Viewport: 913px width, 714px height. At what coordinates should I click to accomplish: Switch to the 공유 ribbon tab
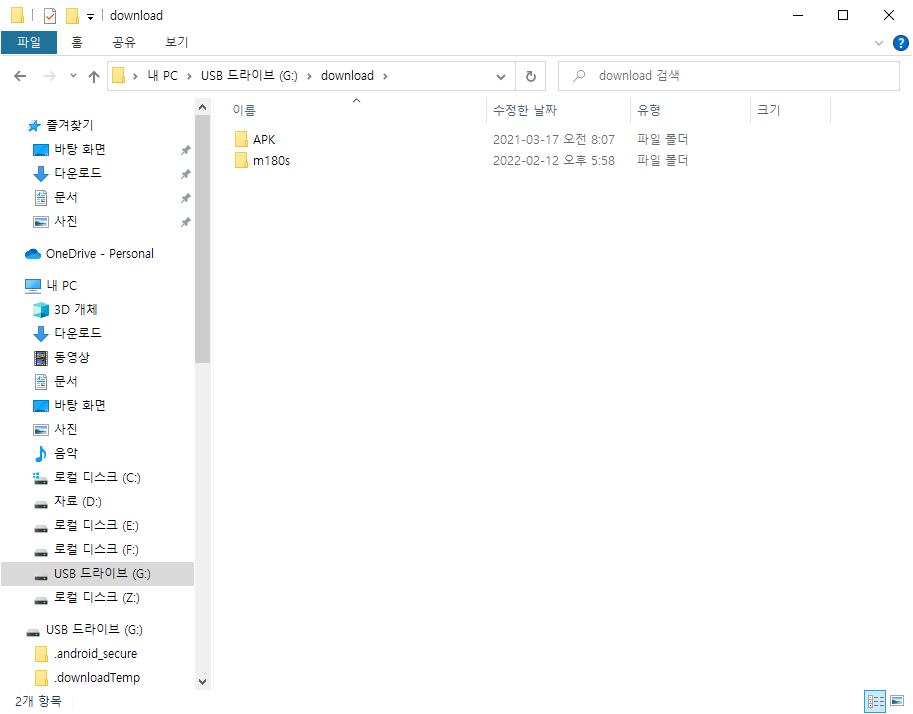(124, 42)
